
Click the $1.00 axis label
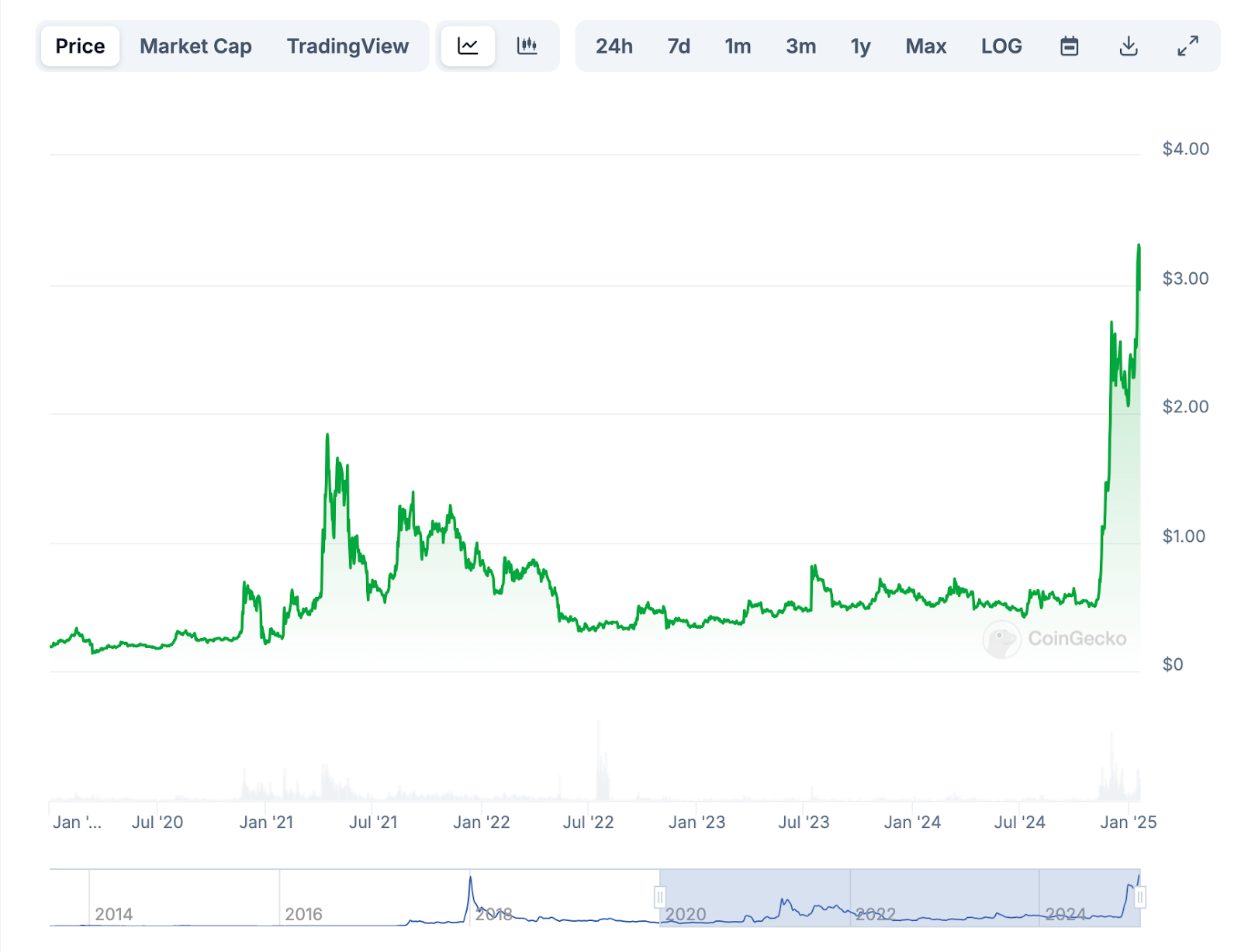(x=1184, y=536)
